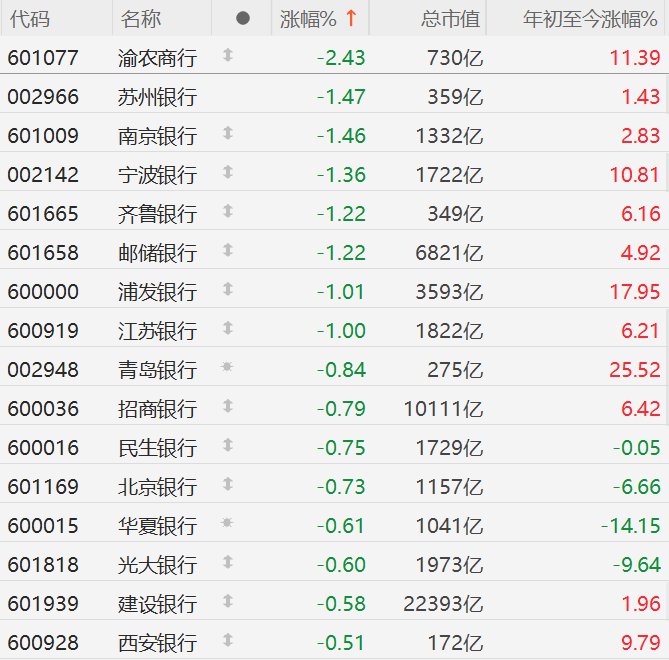669x660 pixels.
Task: Click the up-down arrow icon beside 南京银行
Action: [x=228, y=134]
